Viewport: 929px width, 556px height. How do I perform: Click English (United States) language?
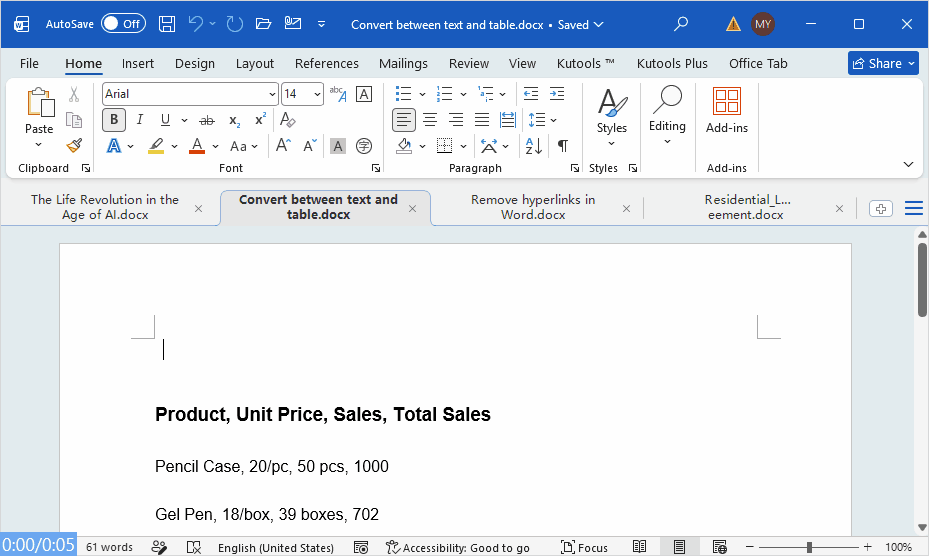(276, 547)
